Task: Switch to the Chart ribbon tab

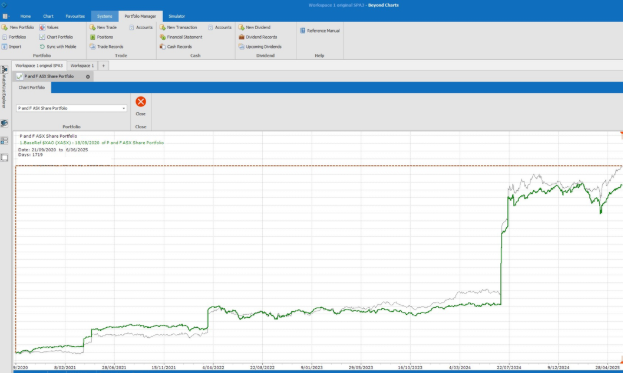Action: 48,16
